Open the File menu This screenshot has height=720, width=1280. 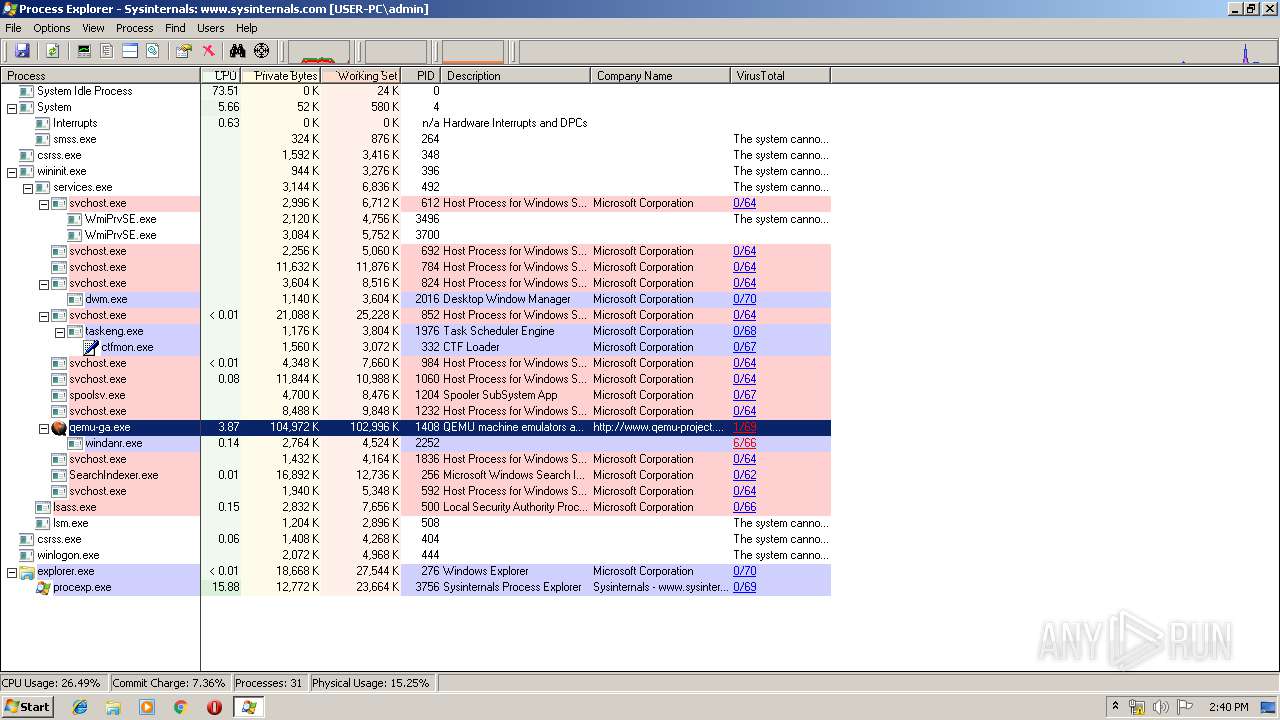point(13,28)
